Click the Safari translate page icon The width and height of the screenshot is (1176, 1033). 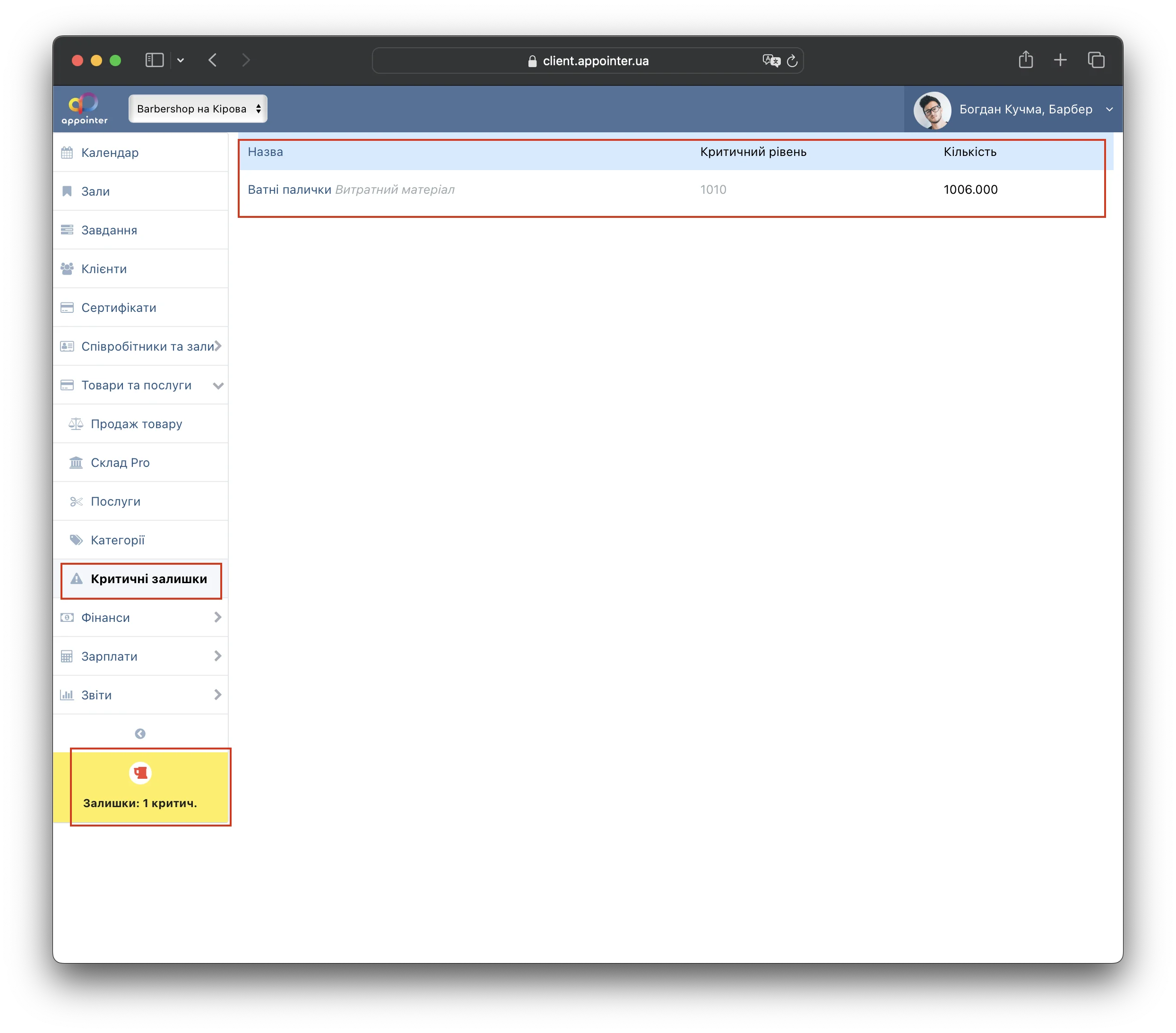point(771,60)
